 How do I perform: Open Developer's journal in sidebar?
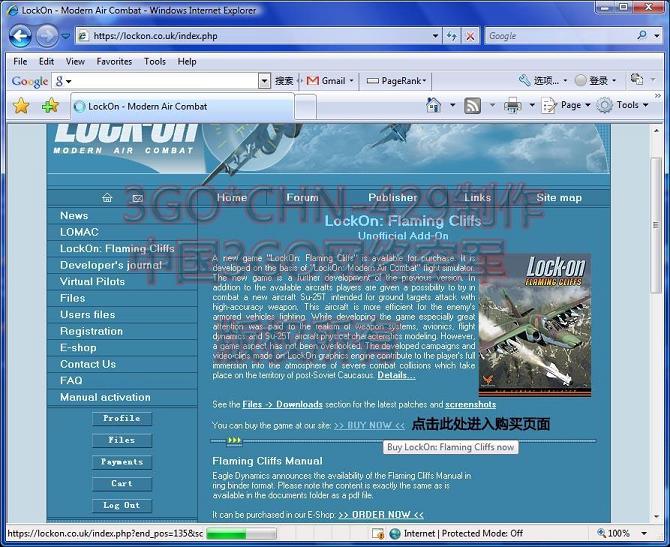coord(111,265)
